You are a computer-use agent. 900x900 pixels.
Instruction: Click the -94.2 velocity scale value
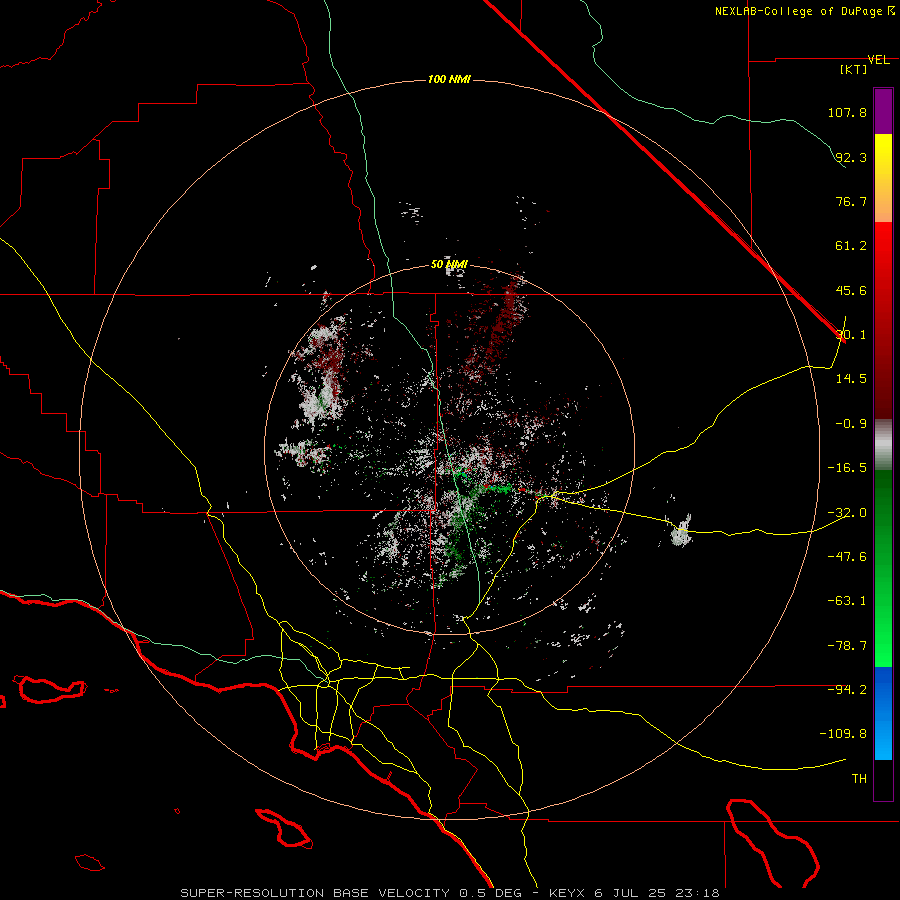pyautogui.click(x=847, y=690)
